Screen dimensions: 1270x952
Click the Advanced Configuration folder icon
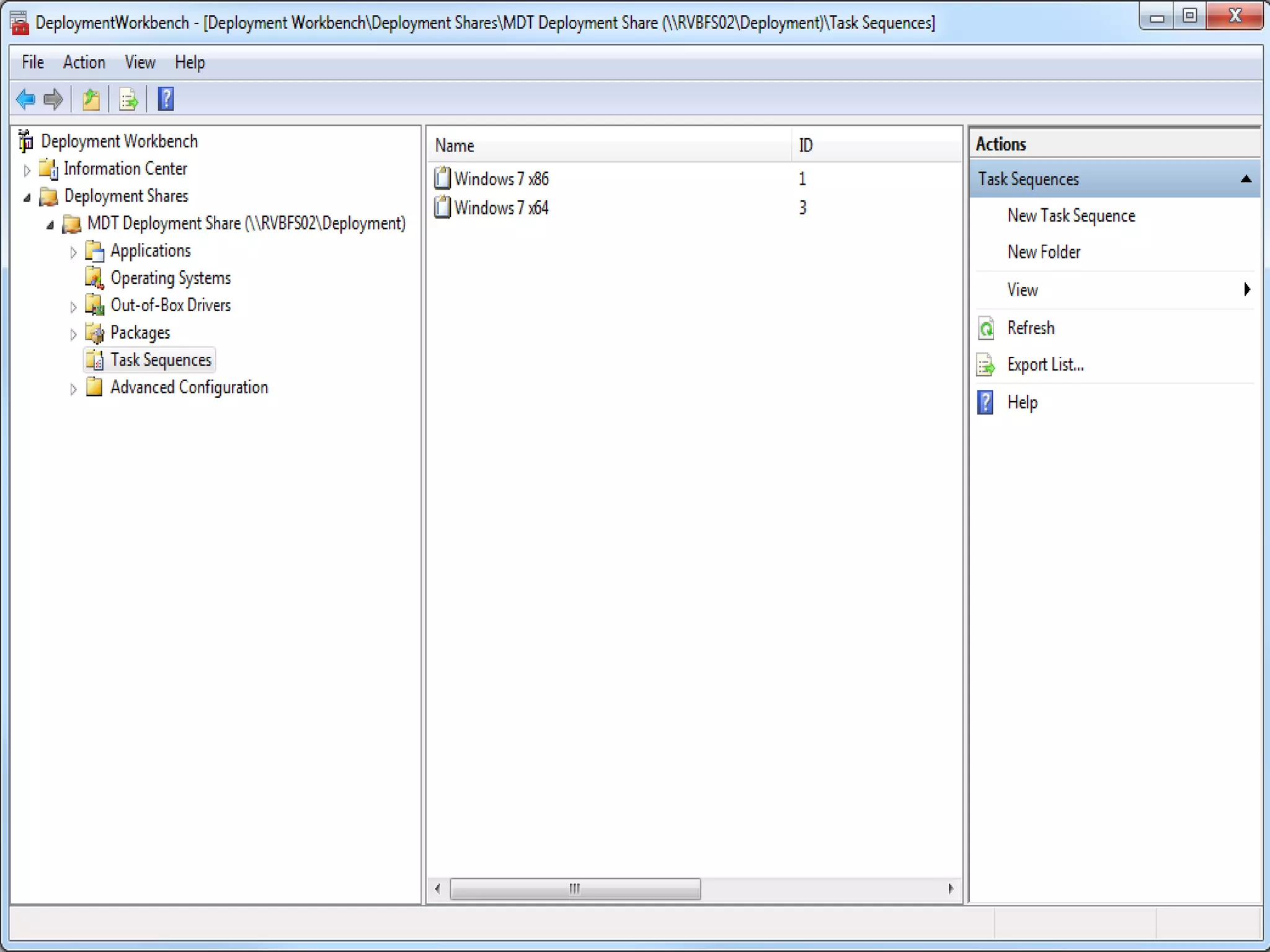(94, 387)
